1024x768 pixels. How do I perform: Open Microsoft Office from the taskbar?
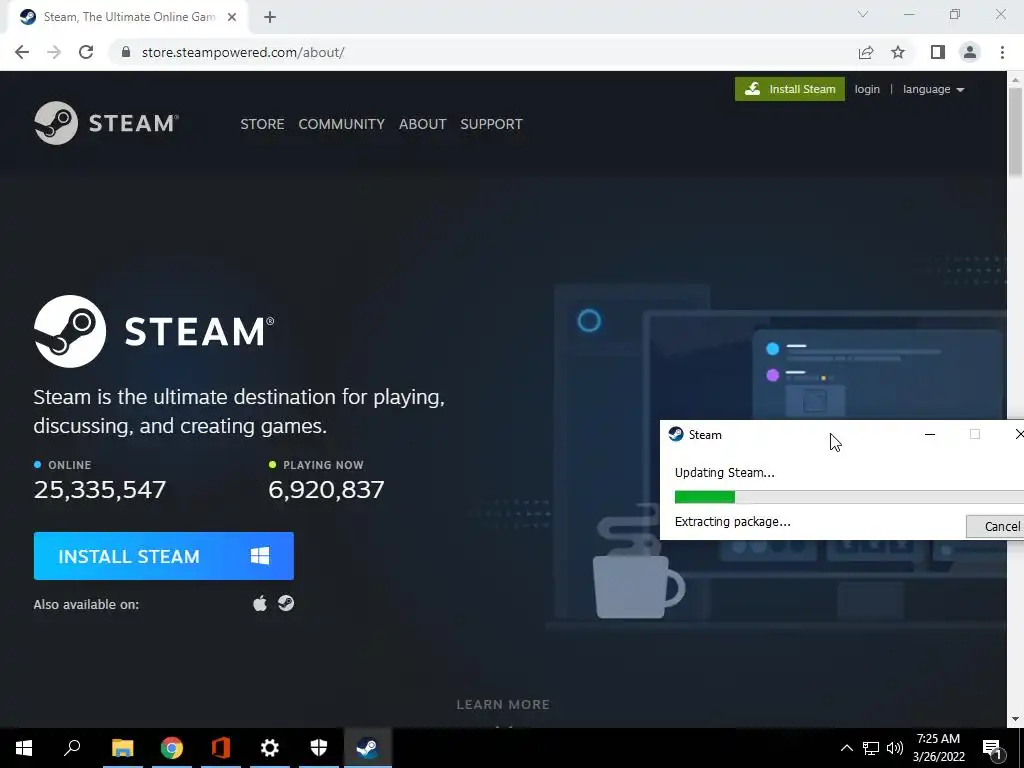point(221,748)
